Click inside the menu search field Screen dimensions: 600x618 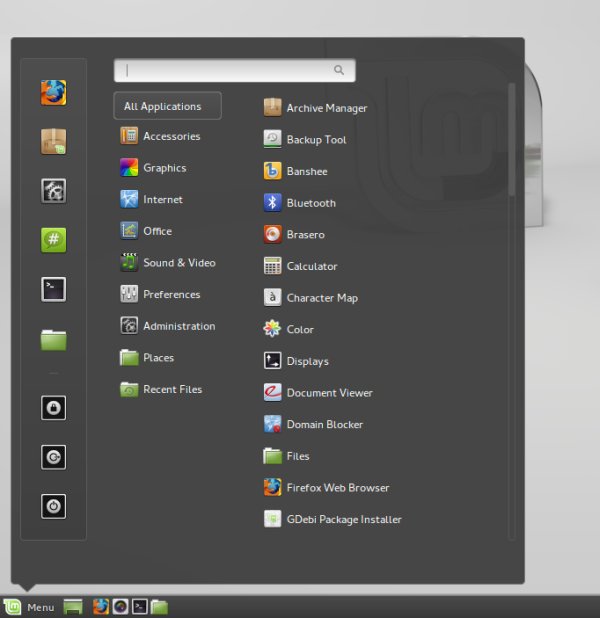click(x=230, y=71)
